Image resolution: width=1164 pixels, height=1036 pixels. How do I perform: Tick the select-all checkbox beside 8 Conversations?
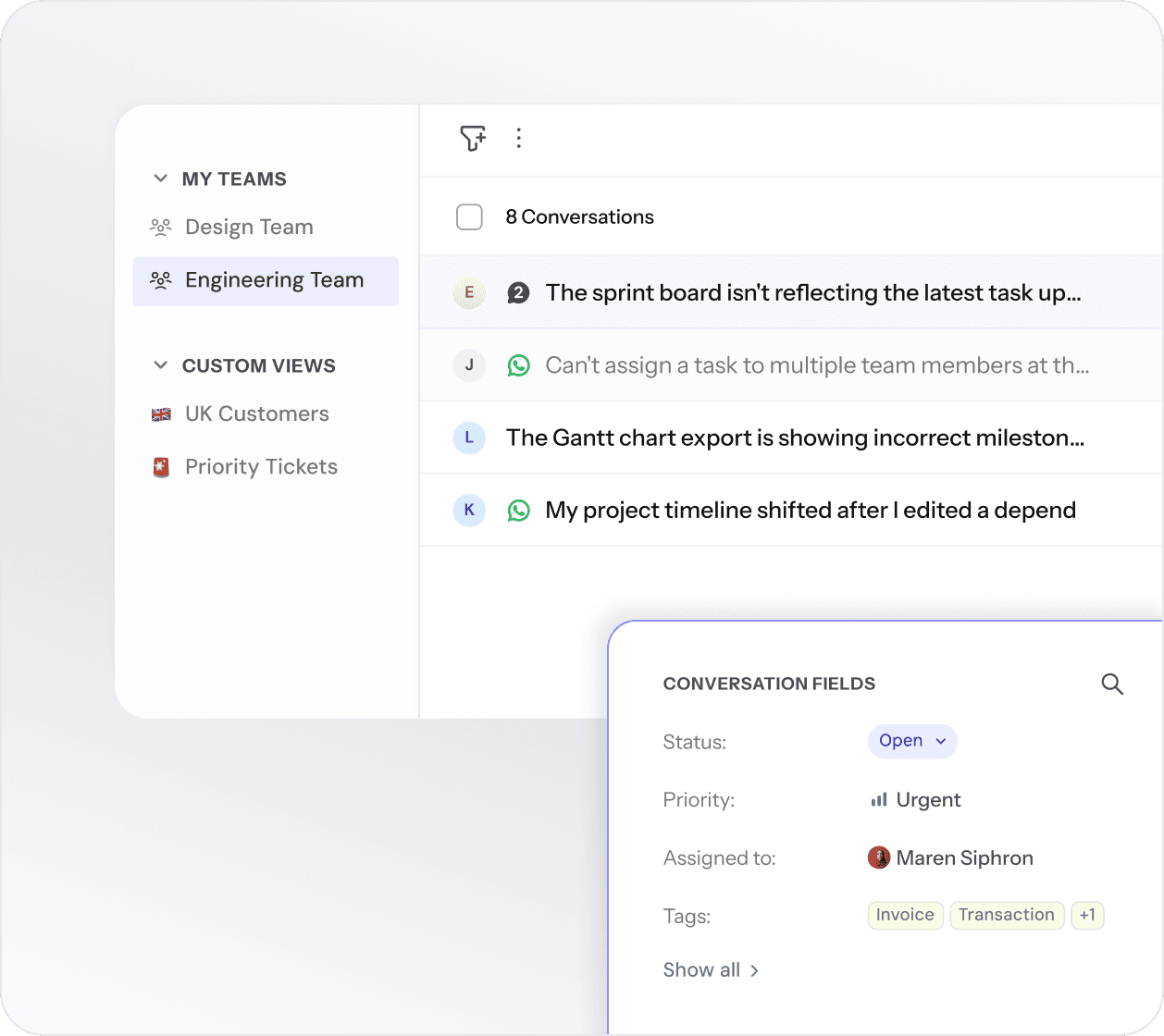click(469, 216)
